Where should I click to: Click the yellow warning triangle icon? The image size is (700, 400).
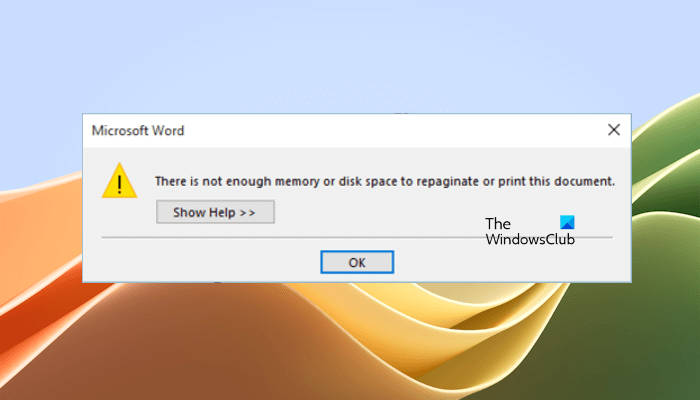pyautogui.click(x=119, y=181)
